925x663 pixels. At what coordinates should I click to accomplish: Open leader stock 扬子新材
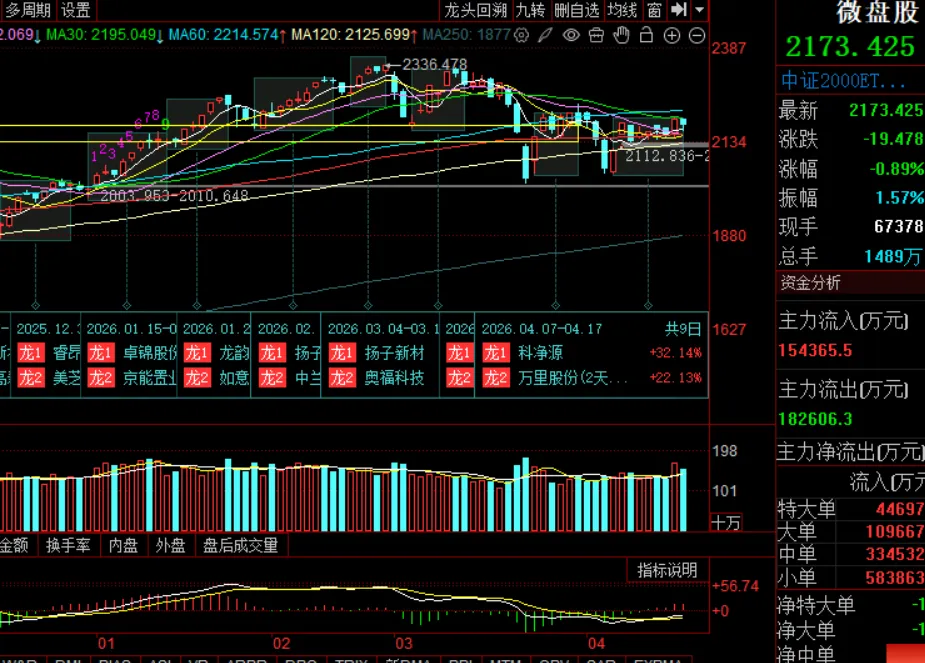coord(394,353)
